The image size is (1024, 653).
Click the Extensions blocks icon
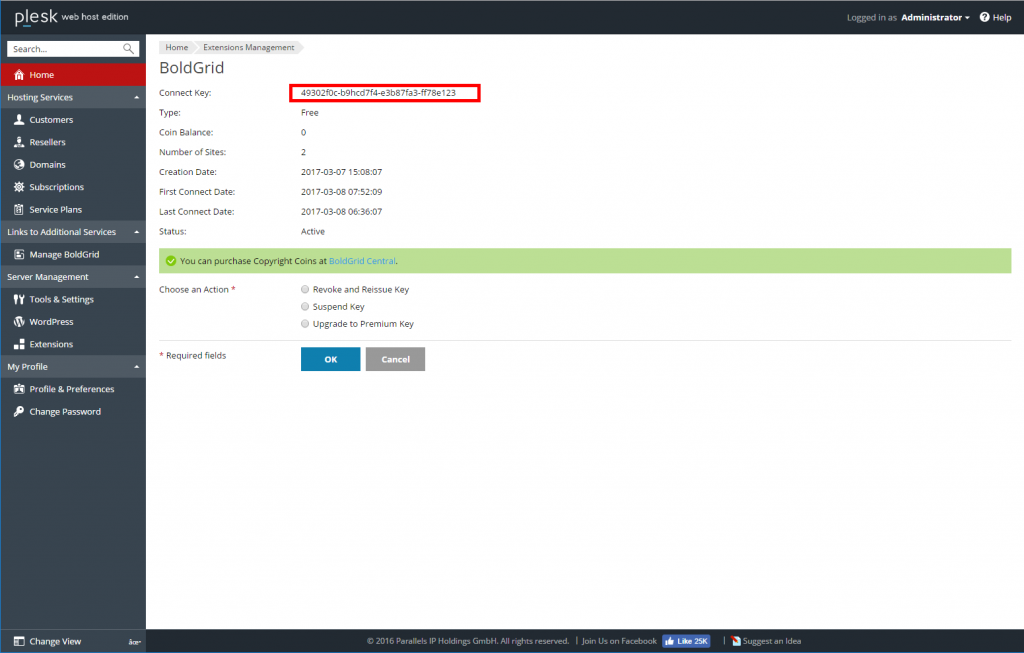click(x=19, y=344)
